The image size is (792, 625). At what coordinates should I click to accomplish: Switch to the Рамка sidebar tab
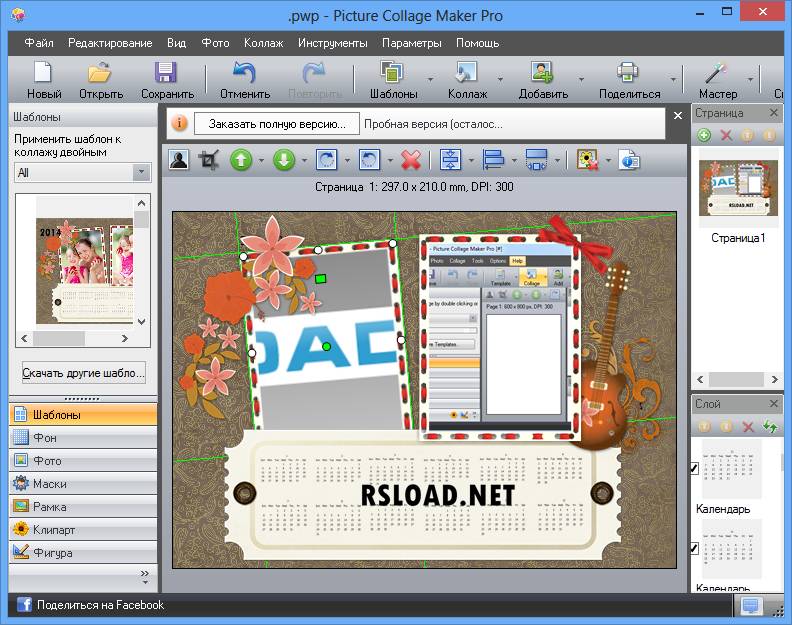(x=83, y=506)
